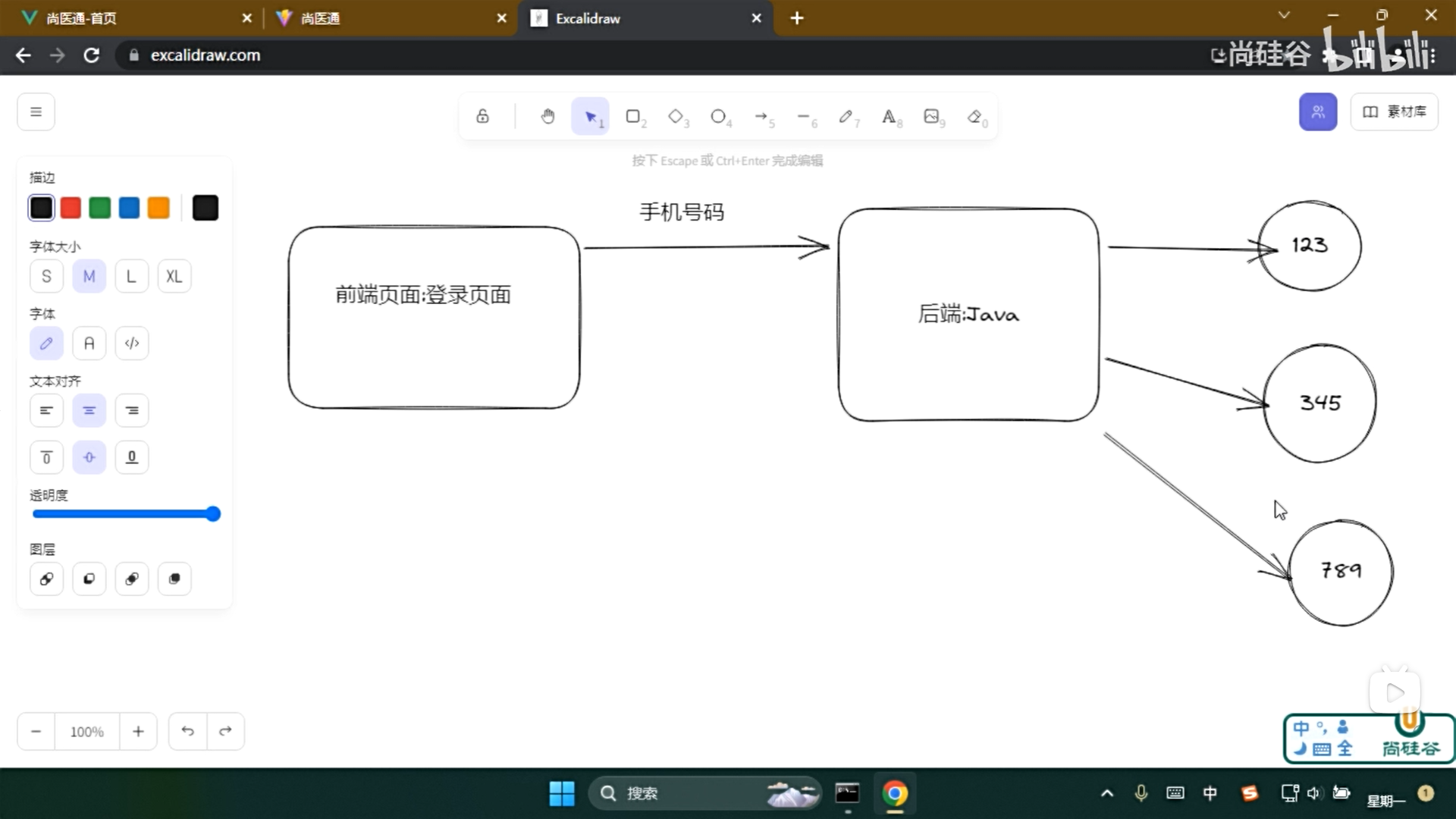Viewport: 1456px width, 819px height.
Task: Select the red stroke color swatch
Action: tap(71, 207)
